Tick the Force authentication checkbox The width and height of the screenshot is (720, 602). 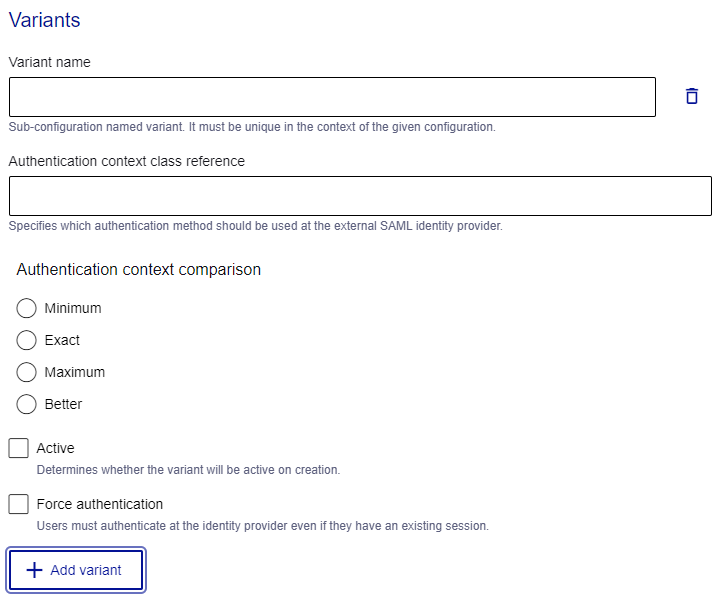coord(18,504)
